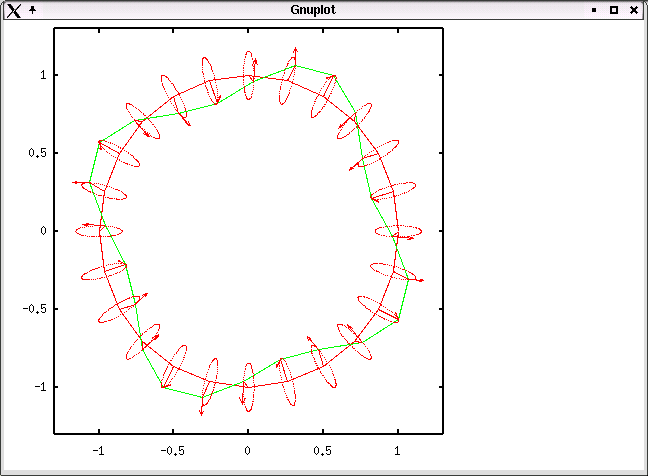
Task: Click the blank white area right of plot
Action: [x=545, y=240]
